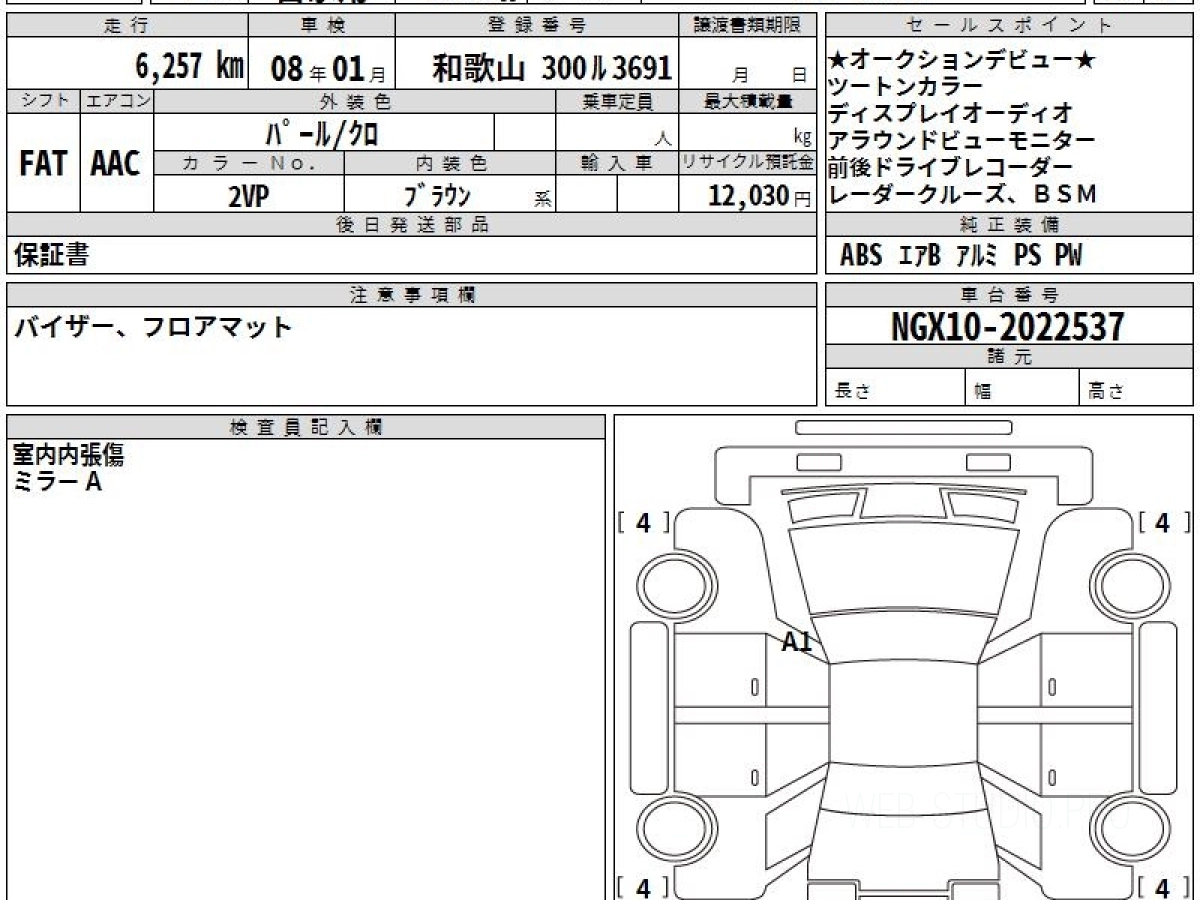Select the 保証書 entry
Viewport: 1200px width, 900px height.
51,256
